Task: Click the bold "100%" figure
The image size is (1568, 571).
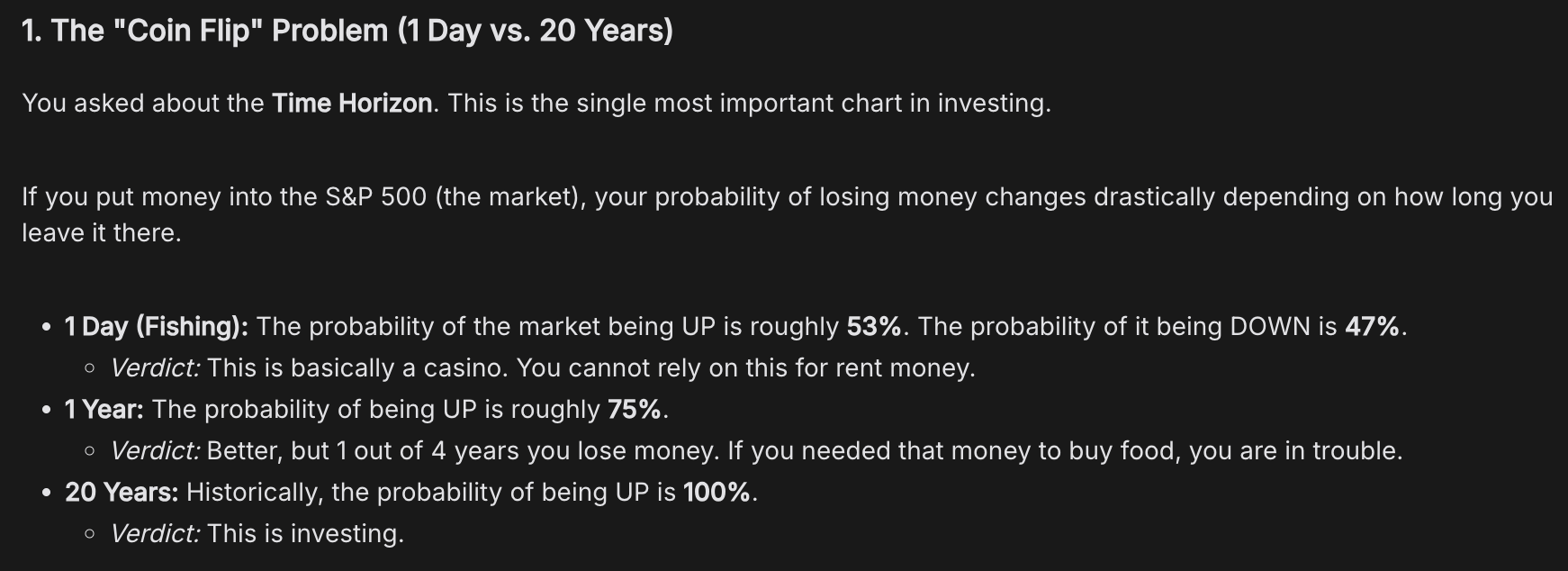Action: click(x=716, y=492)
